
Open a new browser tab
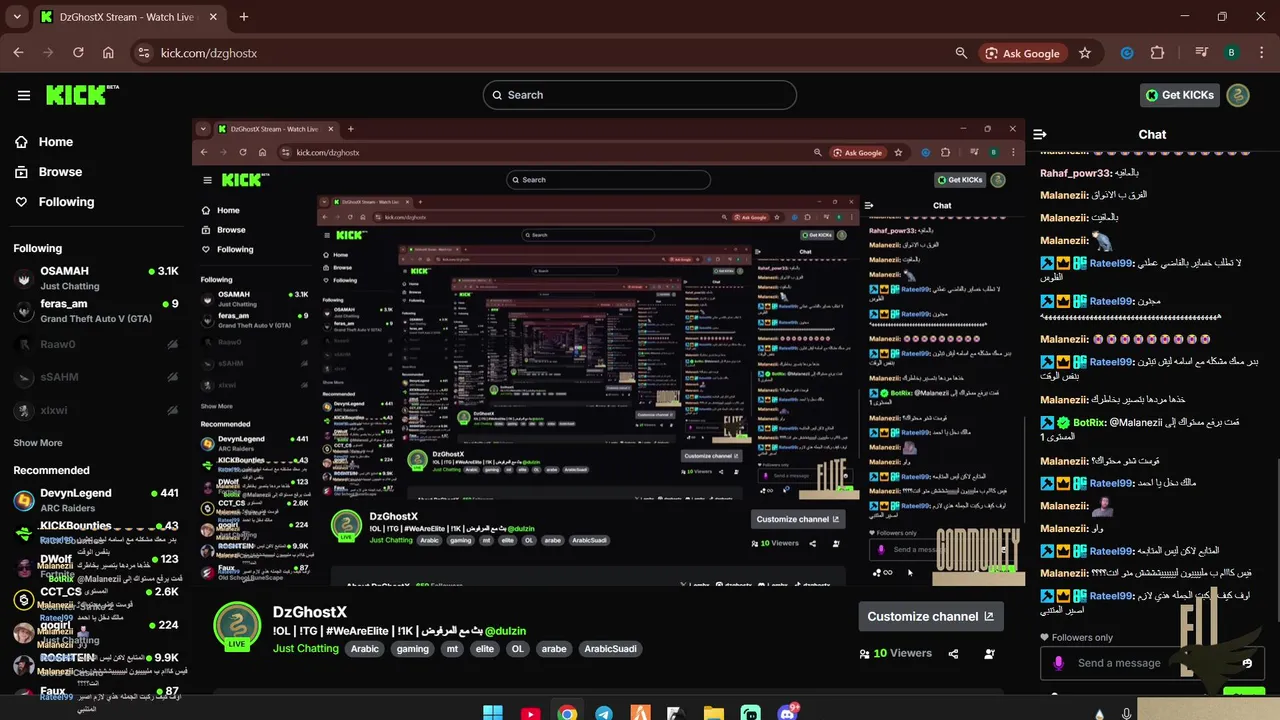coord(244,17)
